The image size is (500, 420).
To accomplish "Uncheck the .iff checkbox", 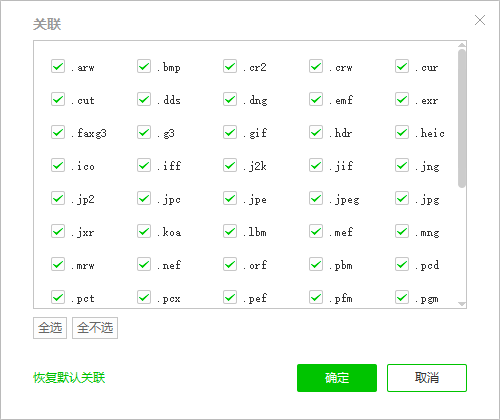I will pos(144,165).
